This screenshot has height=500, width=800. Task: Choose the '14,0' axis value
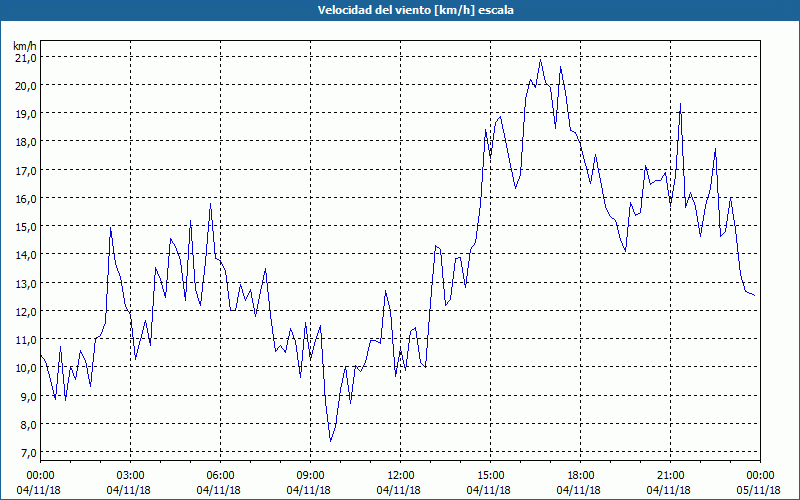coord(26,255)
